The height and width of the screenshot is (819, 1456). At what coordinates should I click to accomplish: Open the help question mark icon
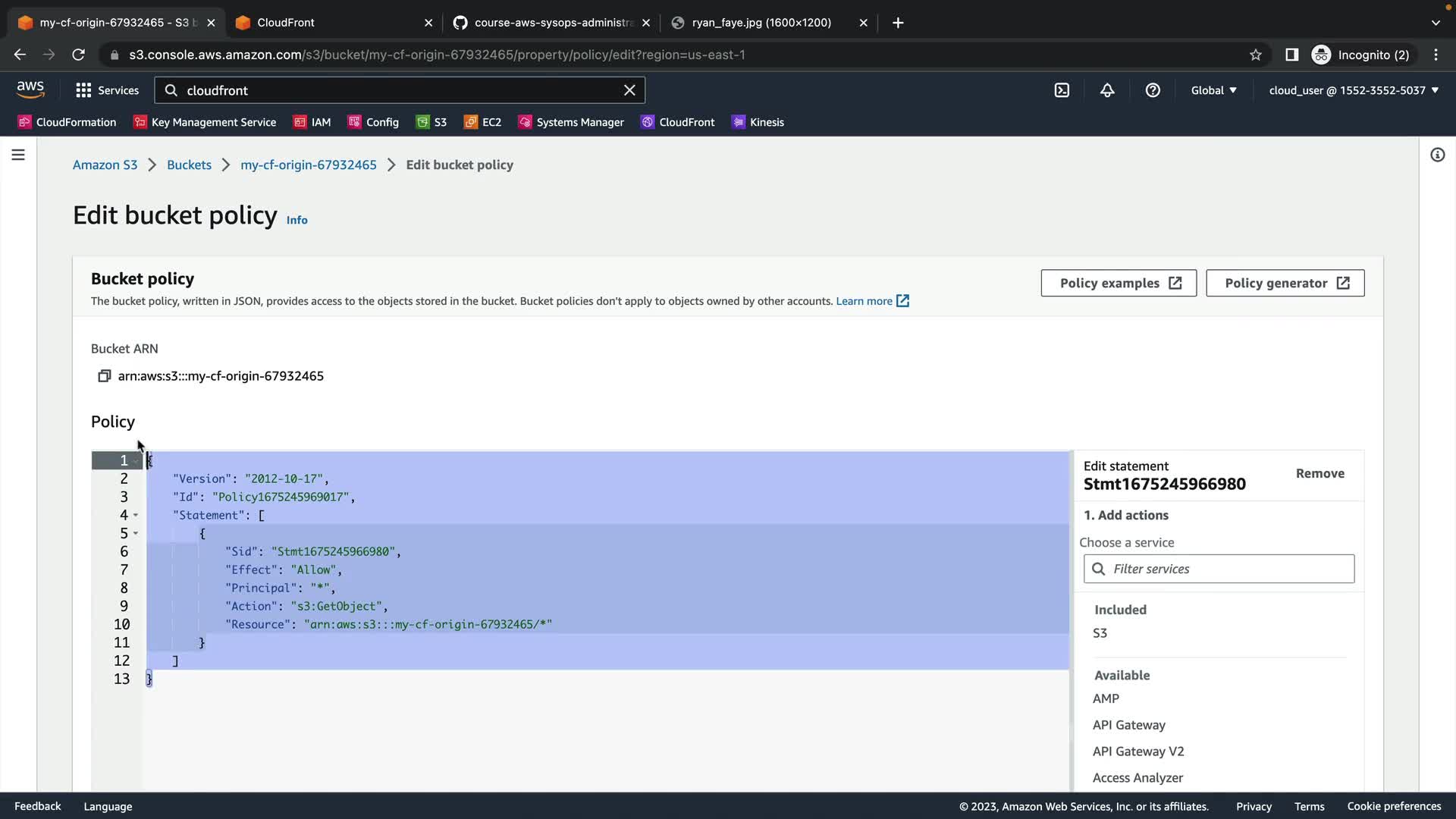point(1153,90)
